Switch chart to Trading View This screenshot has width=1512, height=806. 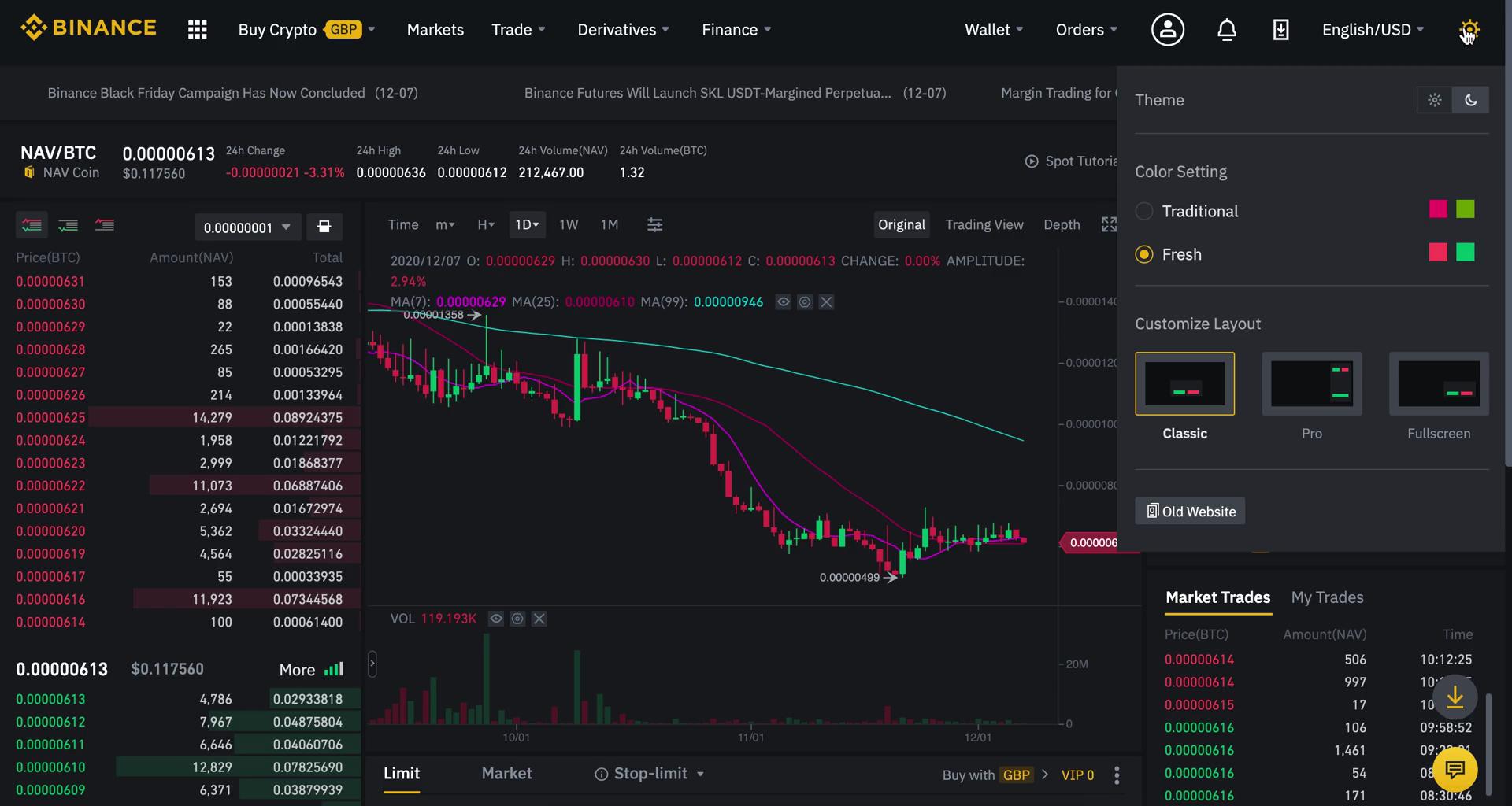(x=984, y=224)
